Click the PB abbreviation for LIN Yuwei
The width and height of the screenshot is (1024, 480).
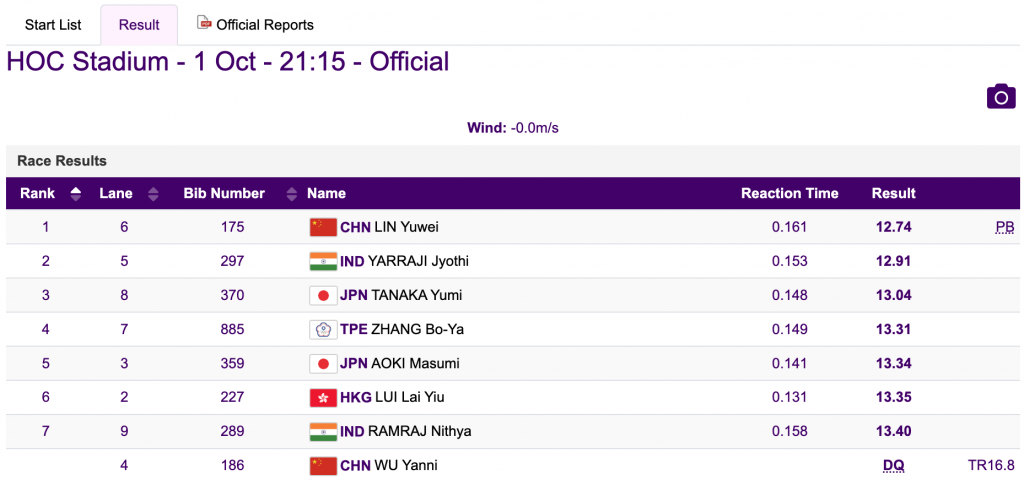tap(1004, 227)
